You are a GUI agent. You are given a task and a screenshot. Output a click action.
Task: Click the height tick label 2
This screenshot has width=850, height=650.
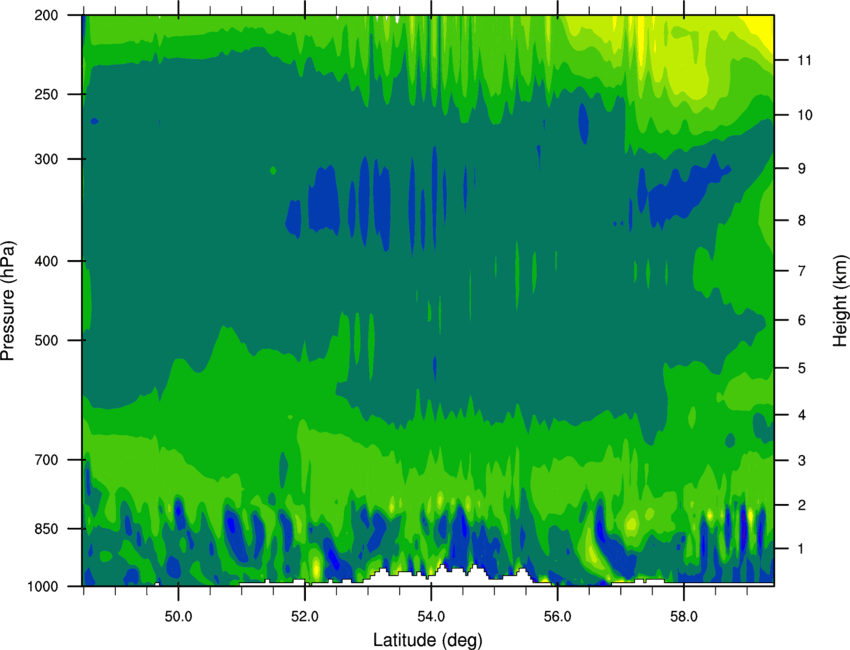tap(802, 505)
